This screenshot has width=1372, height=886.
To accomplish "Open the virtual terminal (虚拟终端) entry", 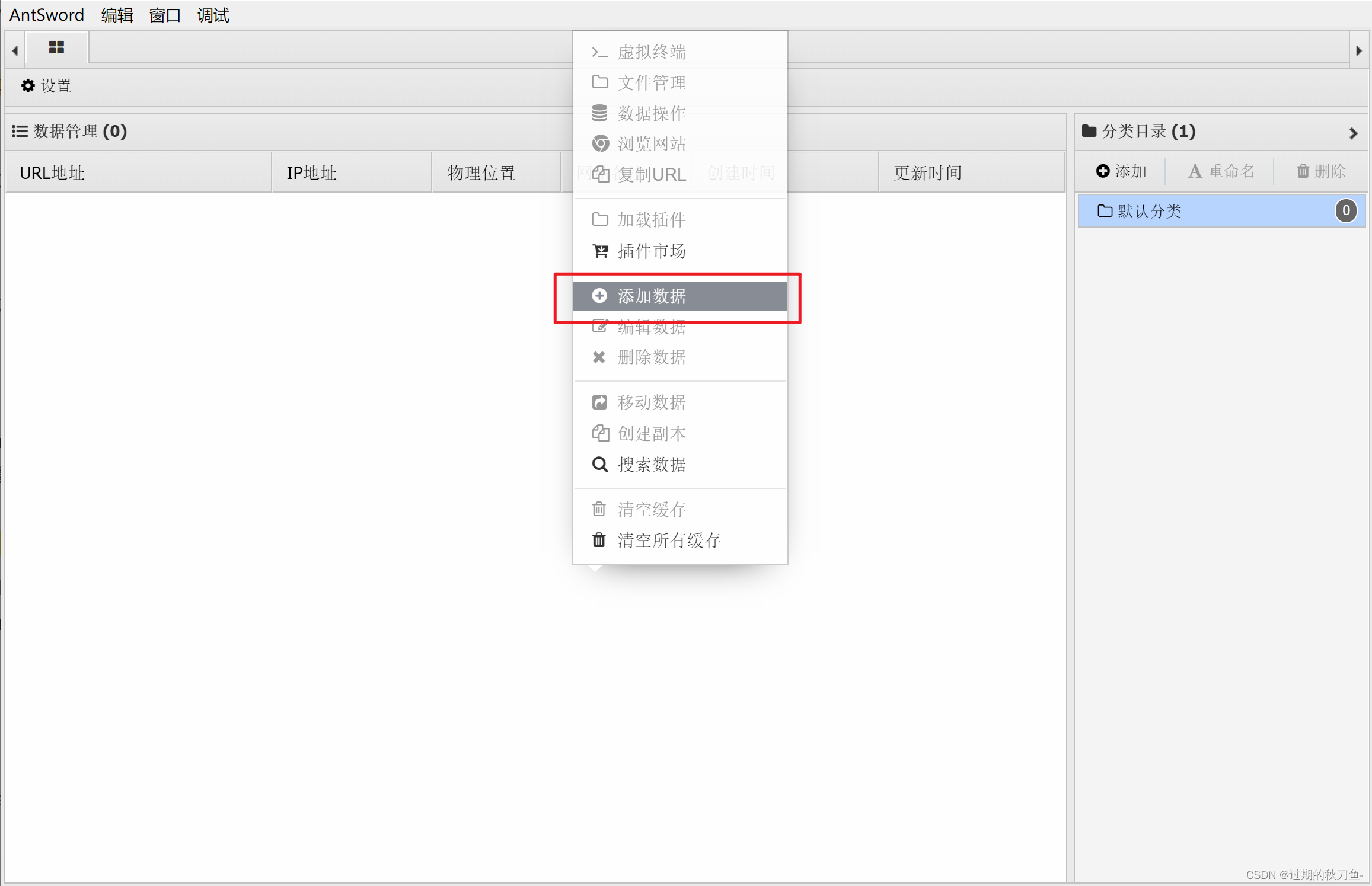I will (680, 52).
